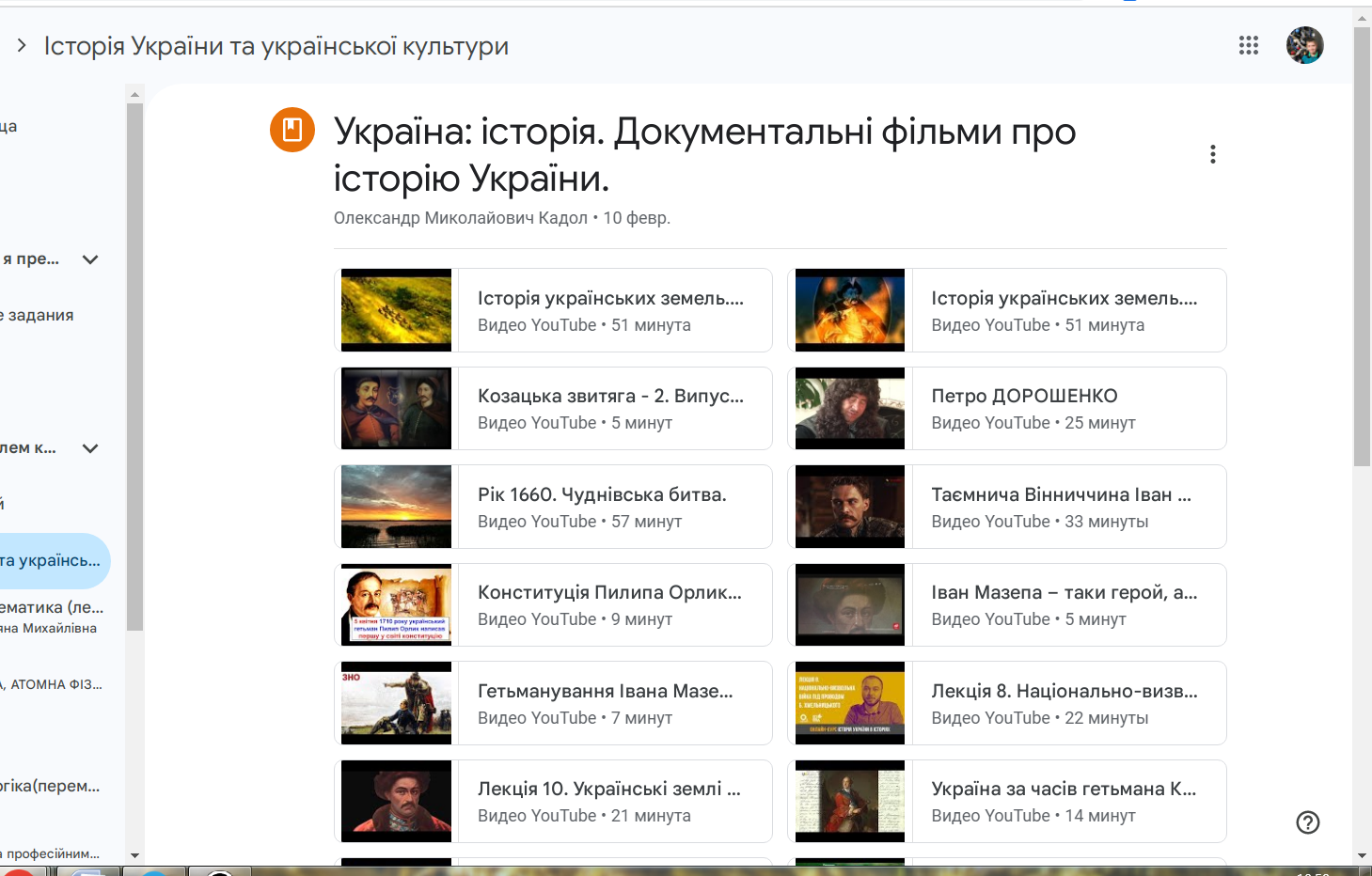
Task: Open the 'Петро ДОРОШЕНКО' video
Action: [x=1007, y=409]
